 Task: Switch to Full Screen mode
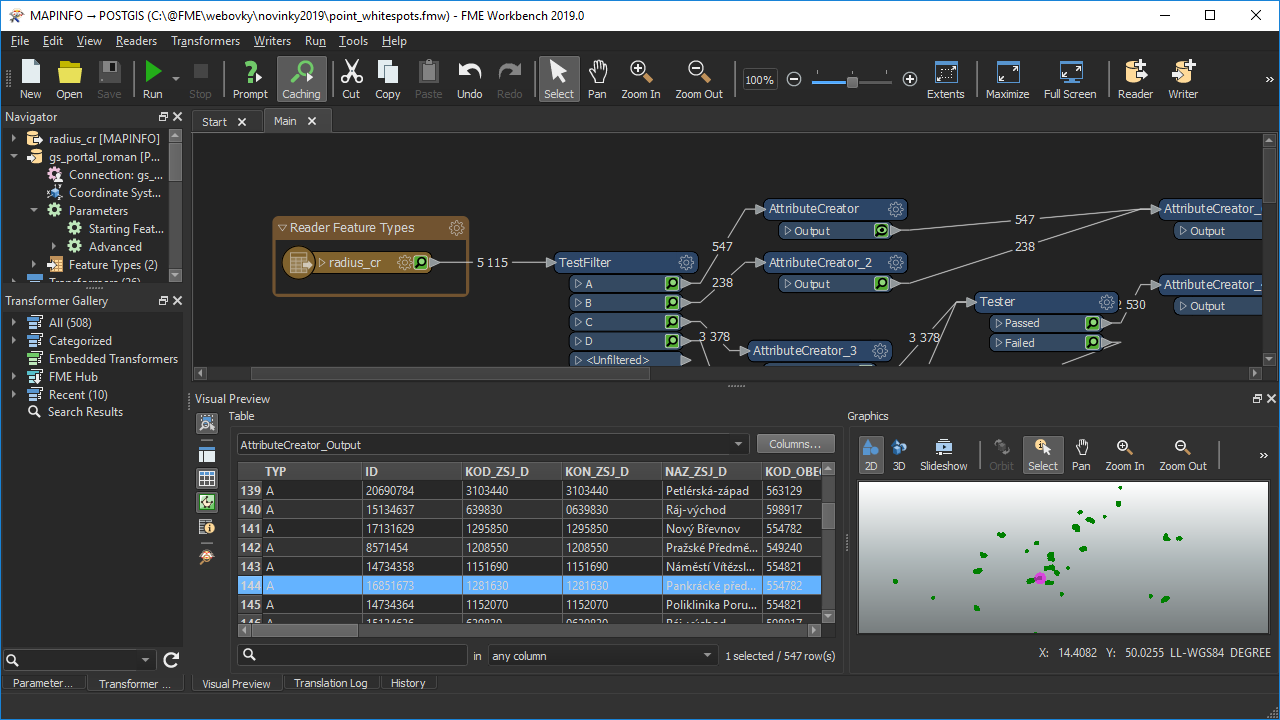(x=1070, y=80)
